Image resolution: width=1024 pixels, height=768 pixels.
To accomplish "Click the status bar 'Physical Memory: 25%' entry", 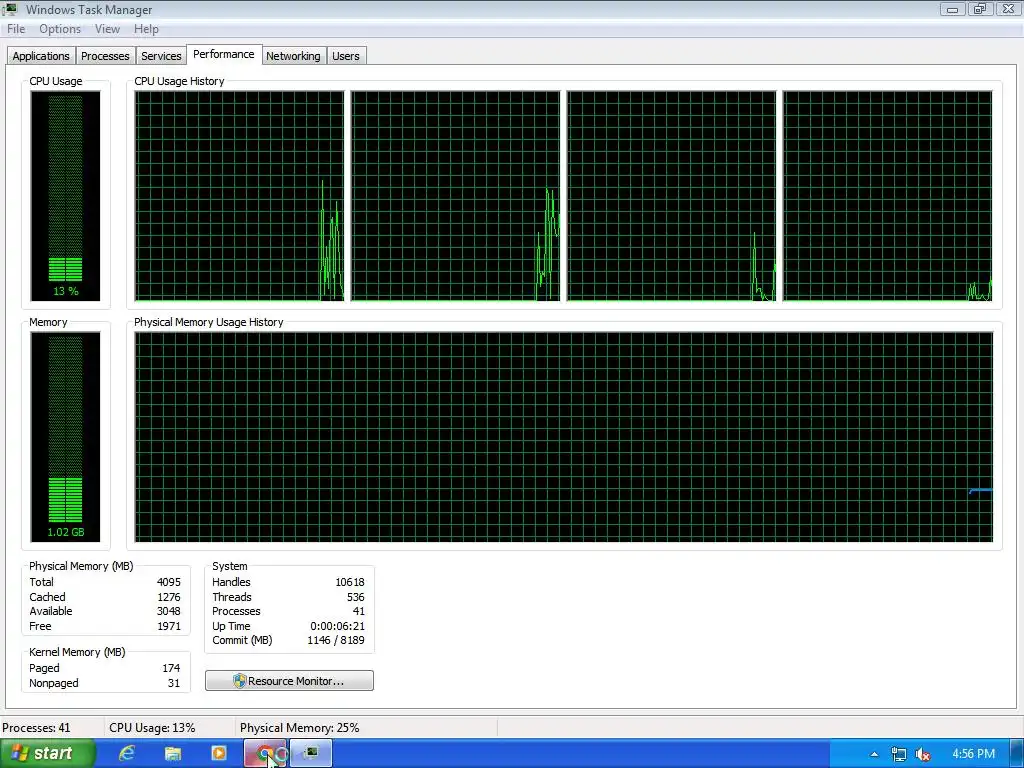I will (x=300, y=728).
